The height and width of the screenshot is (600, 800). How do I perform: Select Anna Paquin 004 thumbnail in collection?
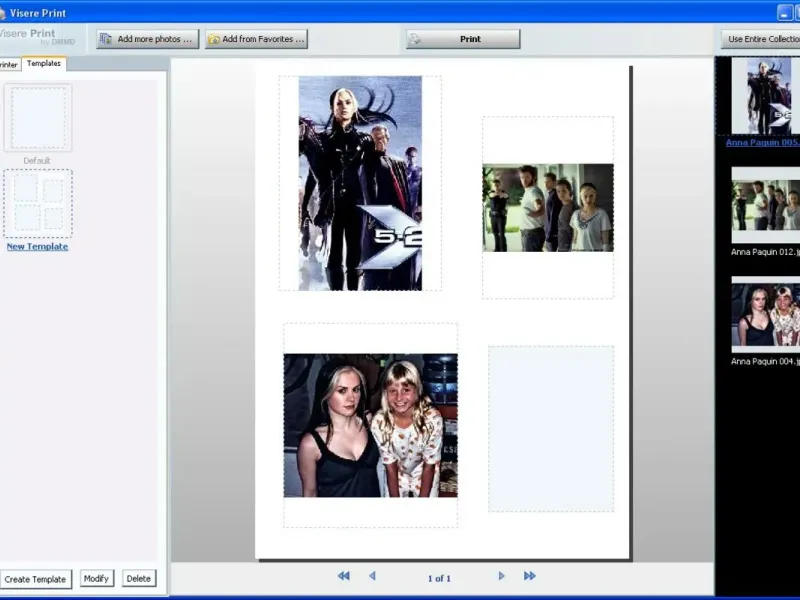click(766, 315)
